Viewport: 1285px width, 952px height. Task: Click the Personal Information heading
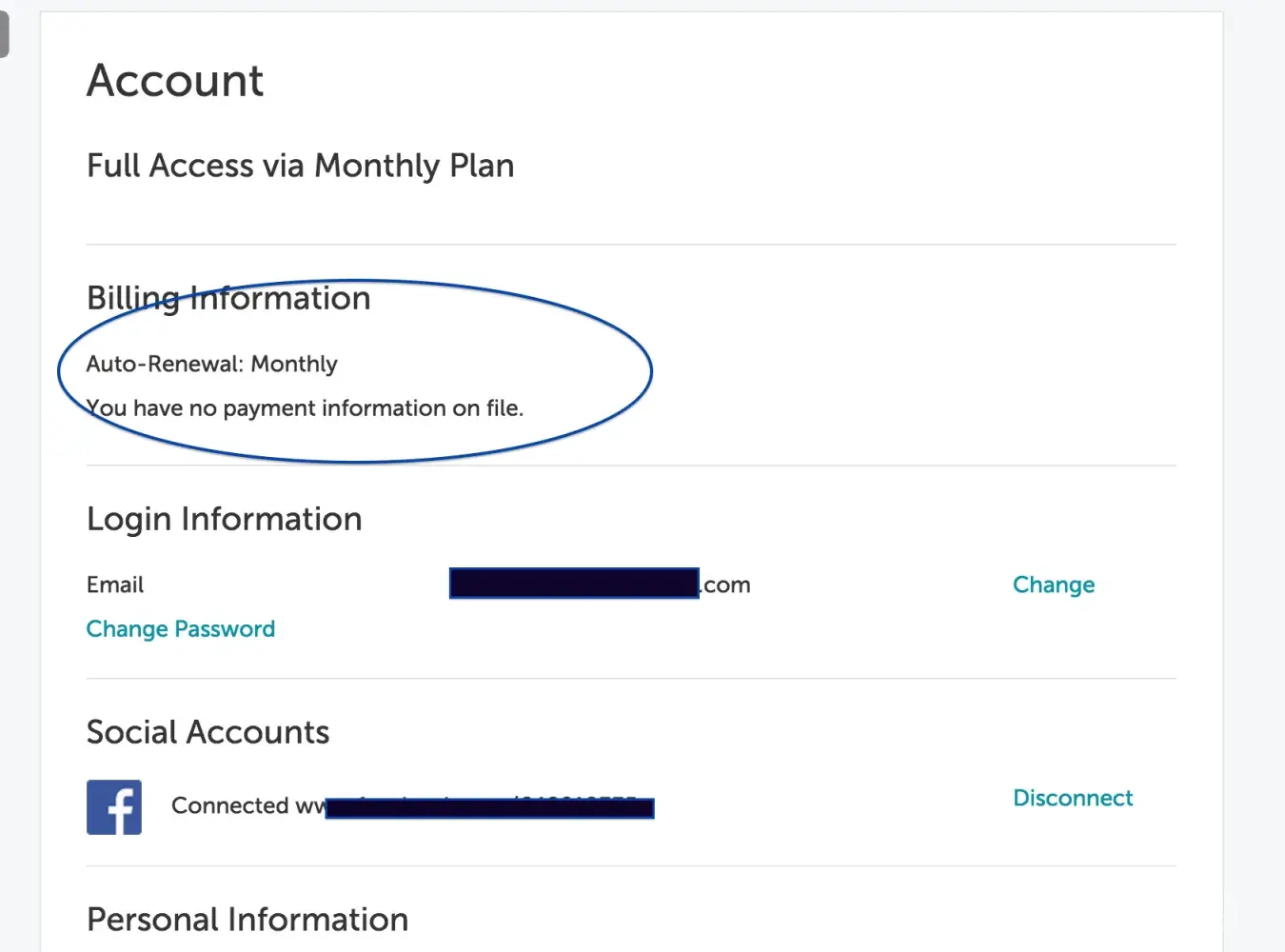tap(247, 920)
